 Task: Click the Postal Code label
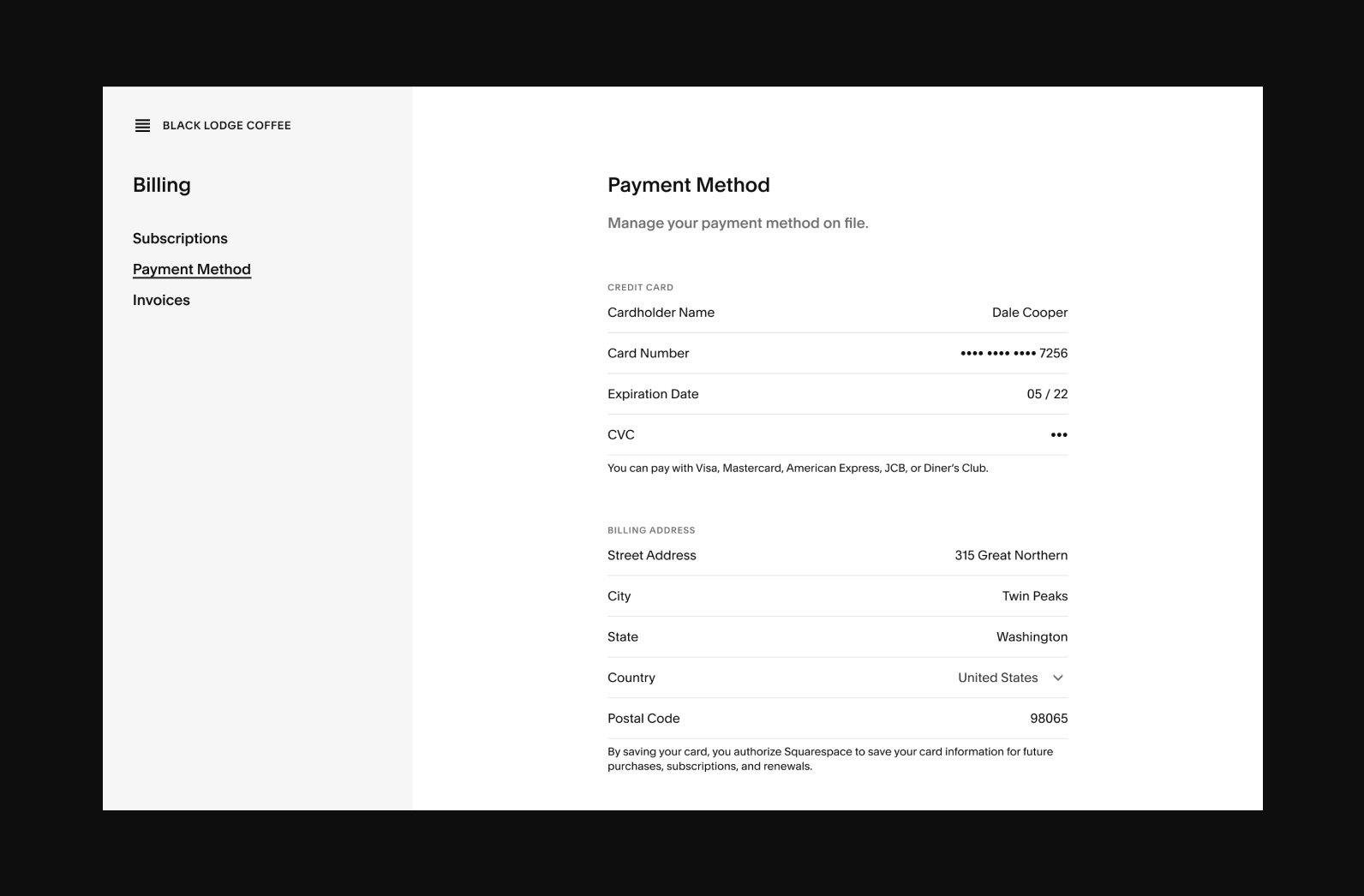pyautogui.click(x=643, y=719)
